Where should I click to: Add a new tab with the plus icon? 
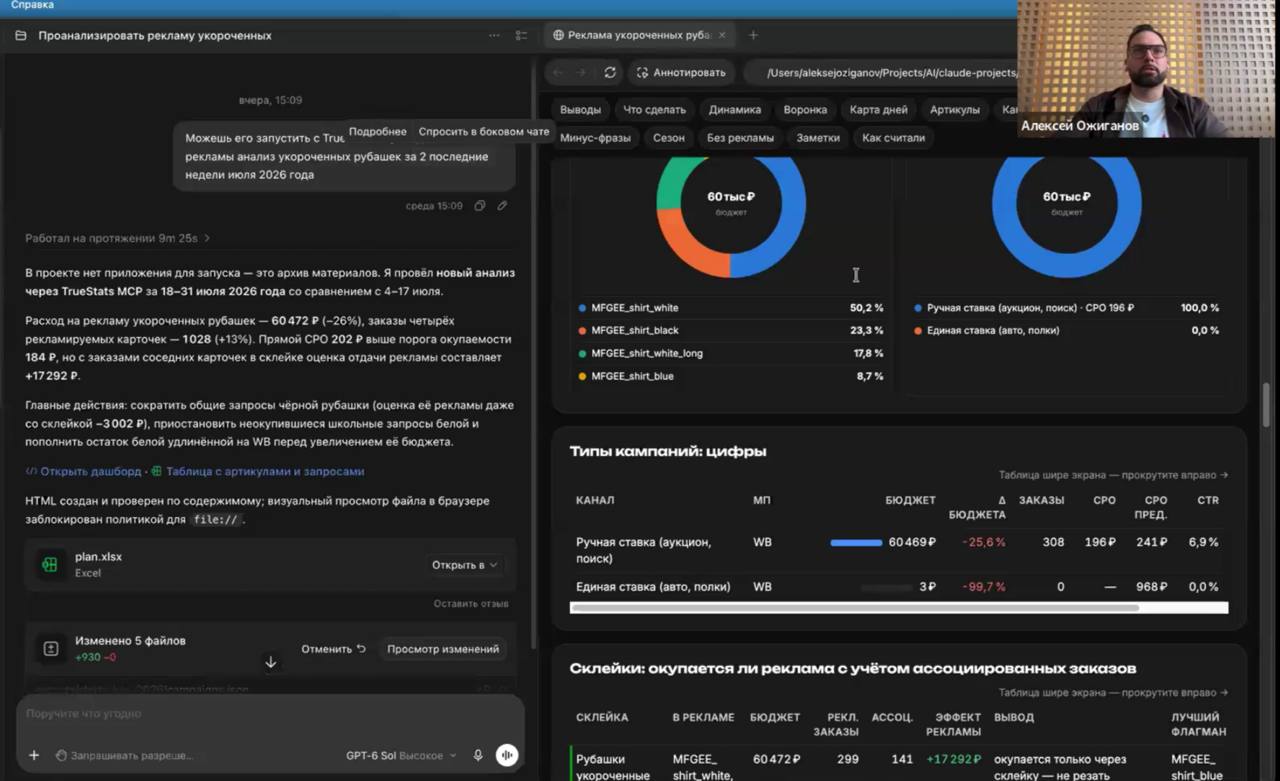point(753,35)
